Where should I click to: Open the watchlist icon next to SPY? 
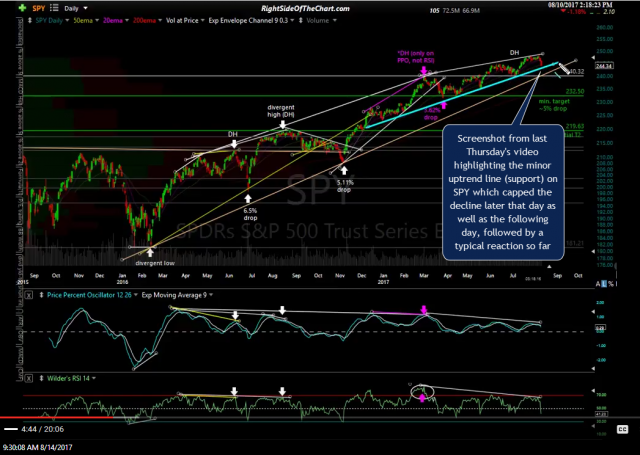click(x=54, y=8)
